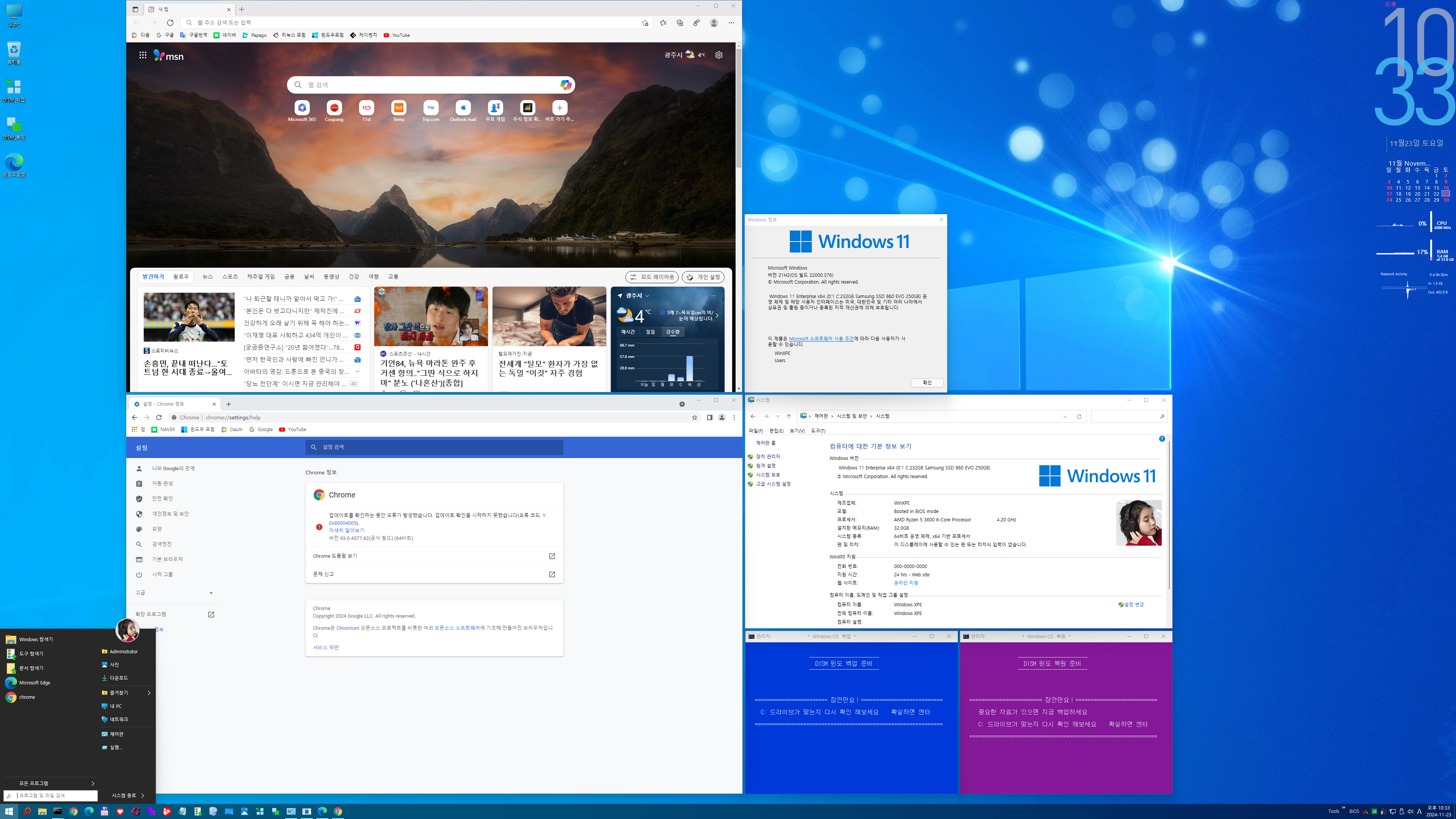Open DISM_복원 desktop shortcut
This screenshot has width=1456, height=819.
coord(14,128)
